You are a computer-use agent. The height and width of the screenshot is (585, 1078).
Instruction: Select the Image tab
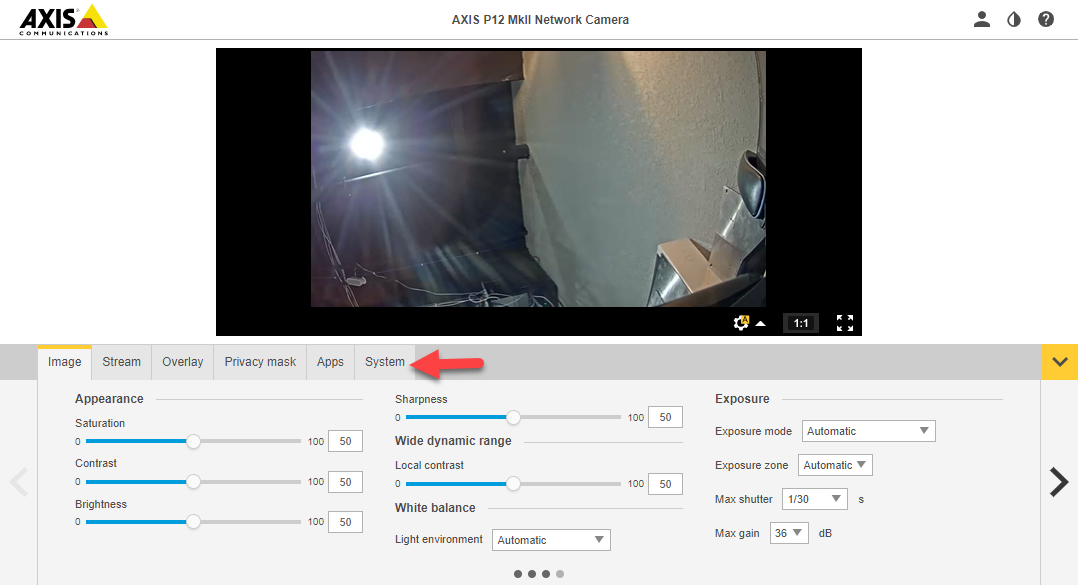65,362
